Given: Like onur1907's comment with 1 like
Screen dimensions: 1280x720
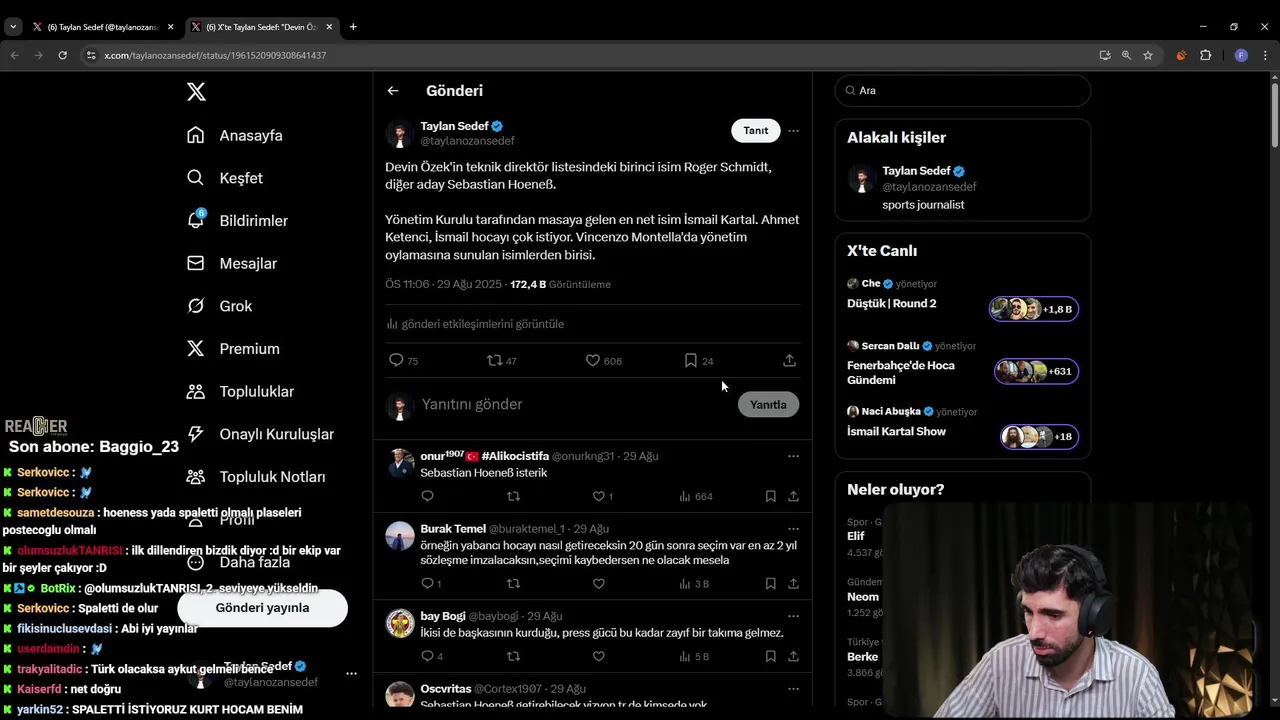Looking at the screenshot, I should [x=602, y=496].
